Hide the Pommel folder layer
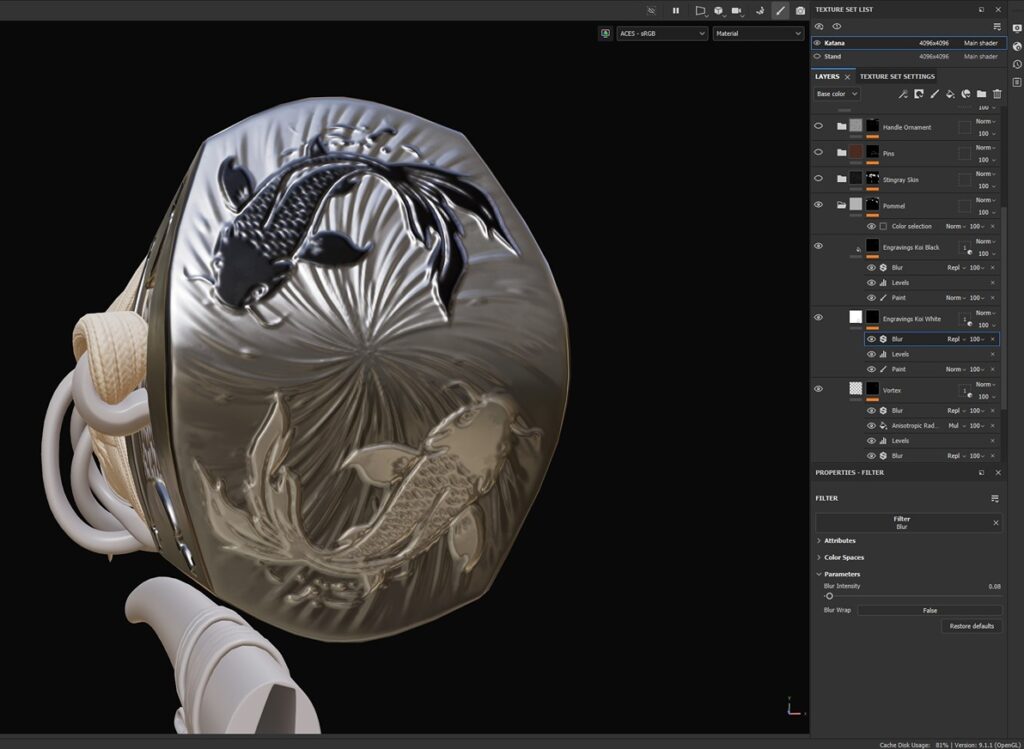1024x749 pixels. [x=818, y=204]
